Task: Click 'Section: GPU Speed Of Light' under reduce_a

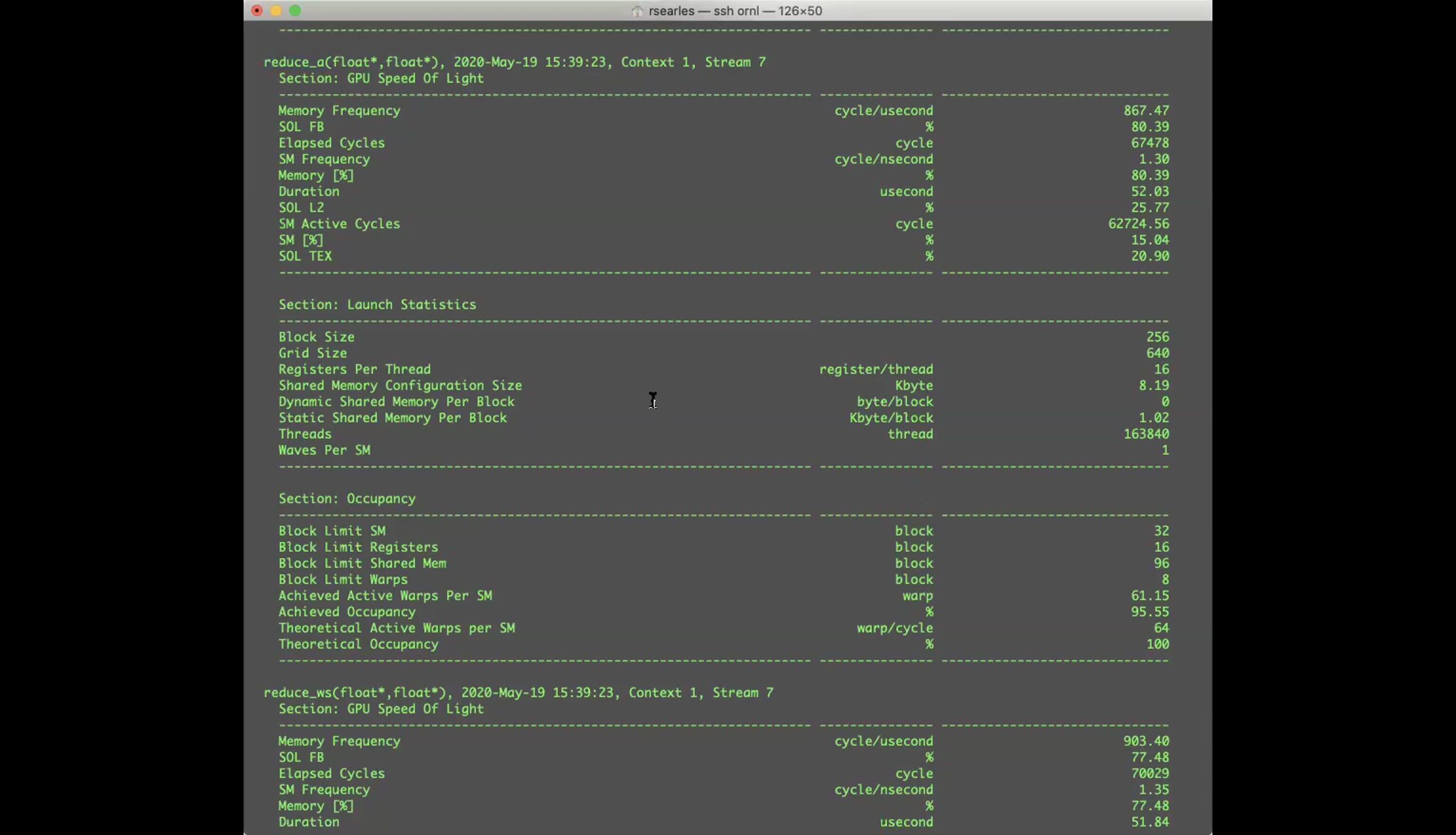Action: (381, 79)
